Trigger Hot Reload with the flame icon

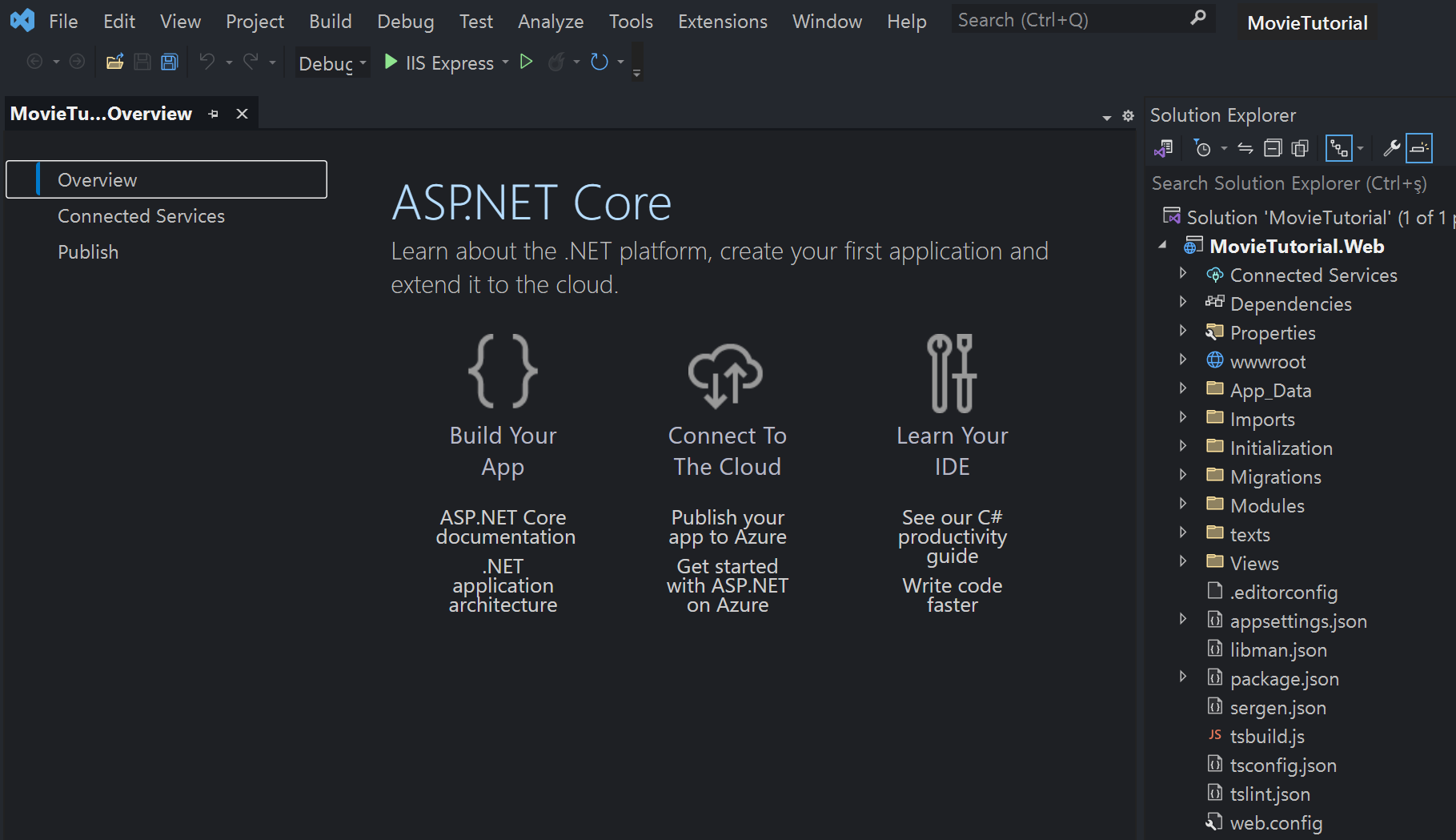tap(557, 62)
